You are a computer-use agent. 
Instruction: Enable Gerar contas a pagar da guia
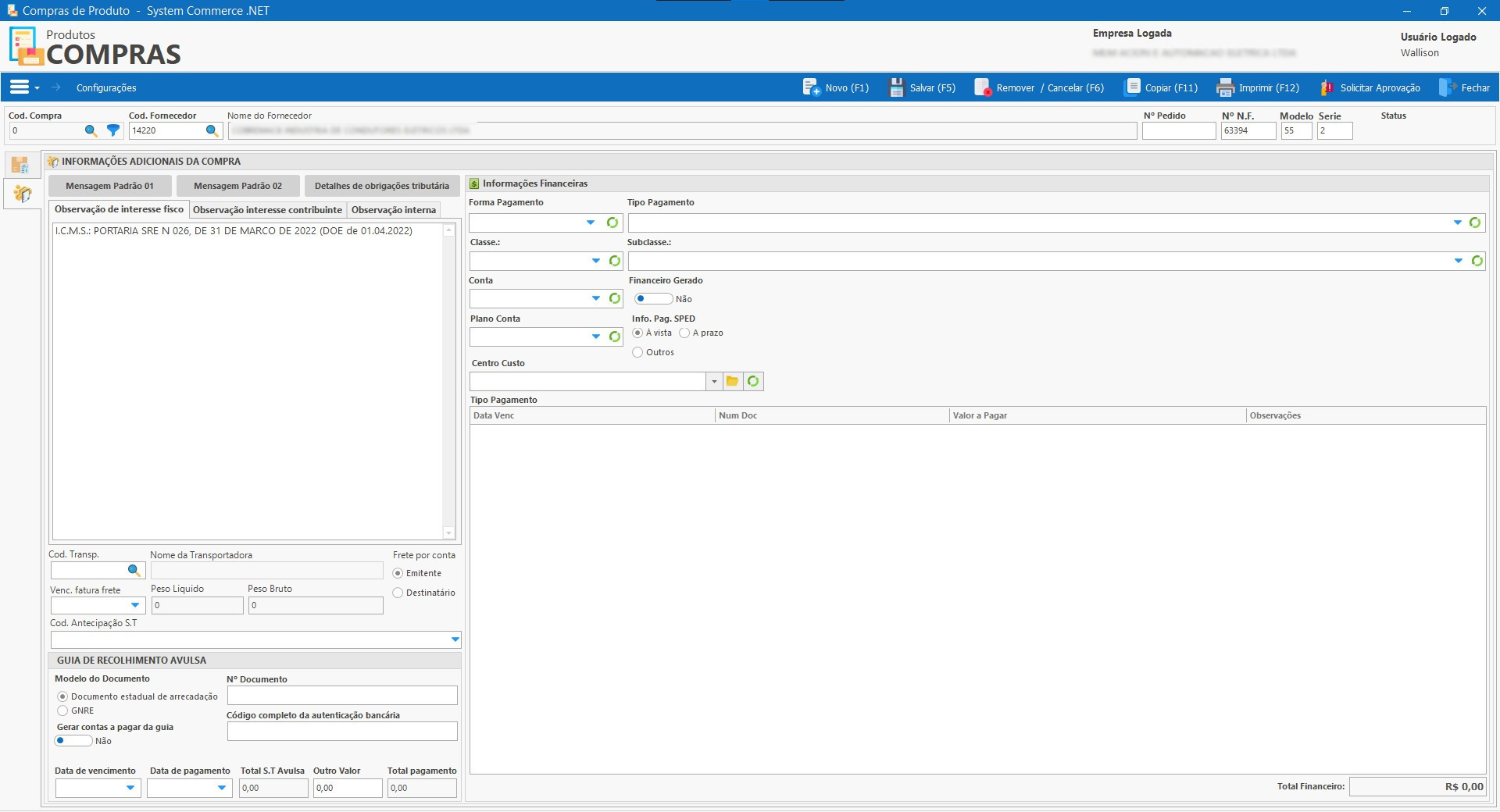click(73, 740)
